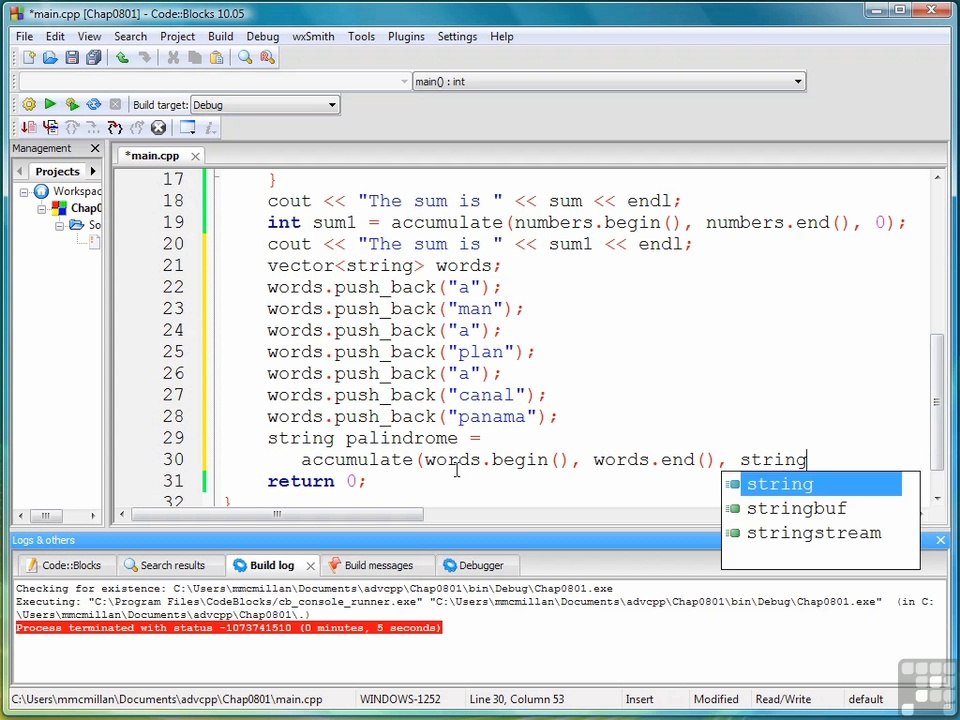Switch to the *main.cpp editor tab
Viewport: 960px width, 720px height.
pos(152,156)
